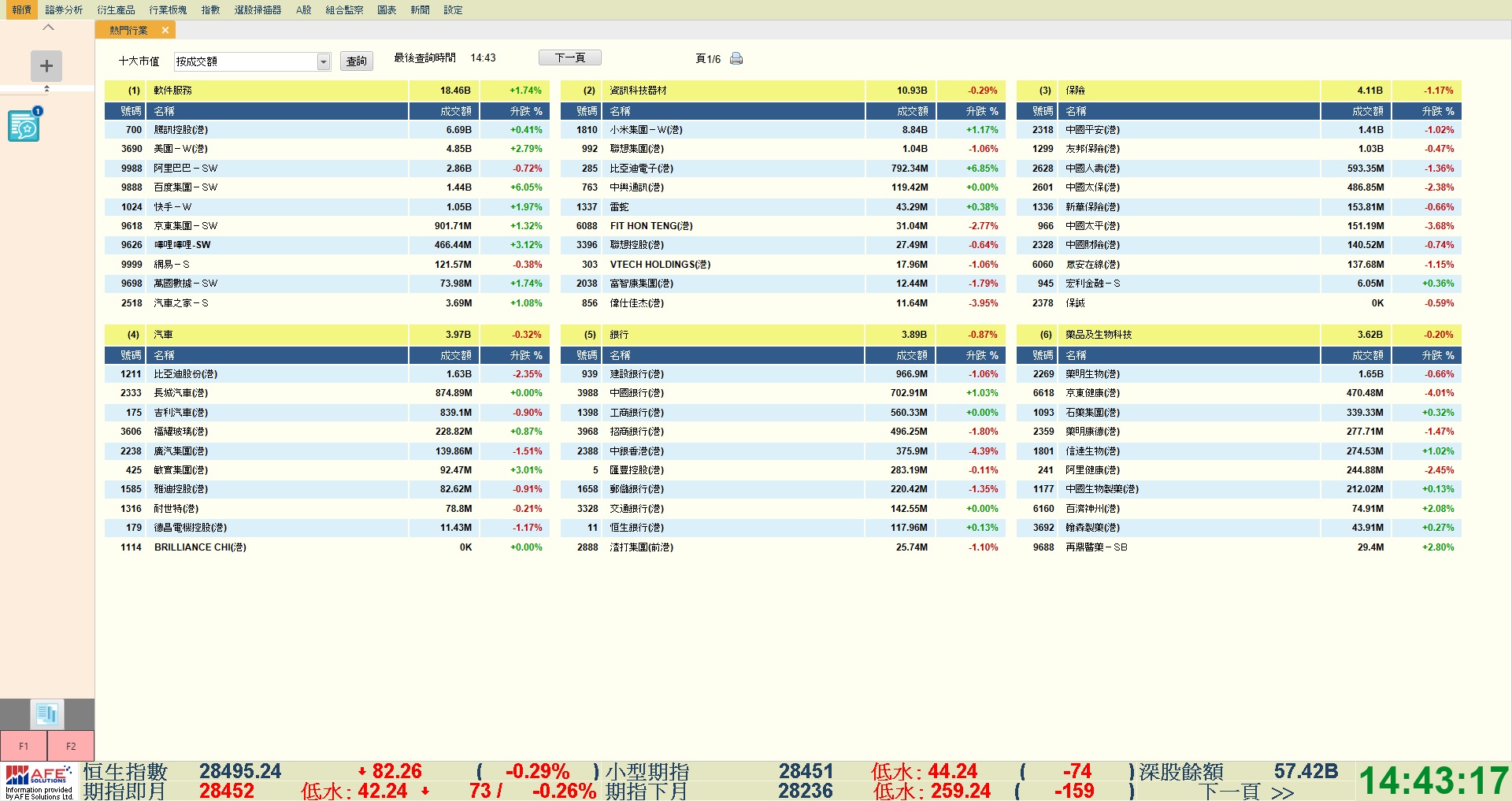Image resolution: width=1512 pixels, height=801 pixels.
Task: Open the 設定 menu
Action: (453, 9)
